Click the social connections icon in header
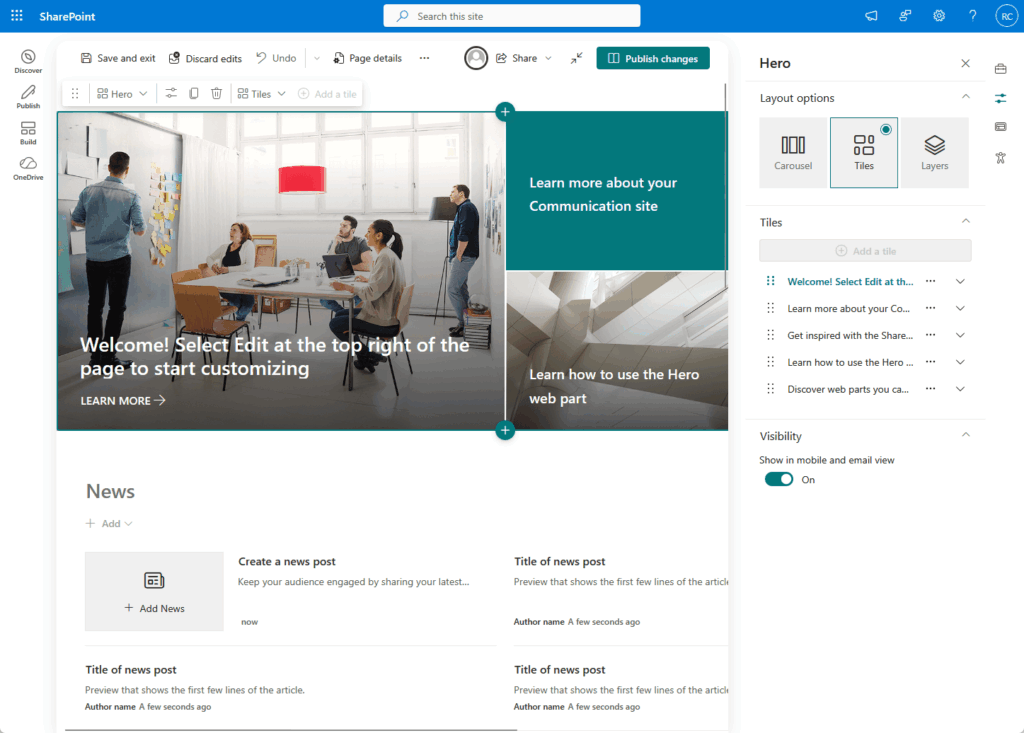Image resolution: width=1024 pixels, height=733 pixels. coord(905,16)
